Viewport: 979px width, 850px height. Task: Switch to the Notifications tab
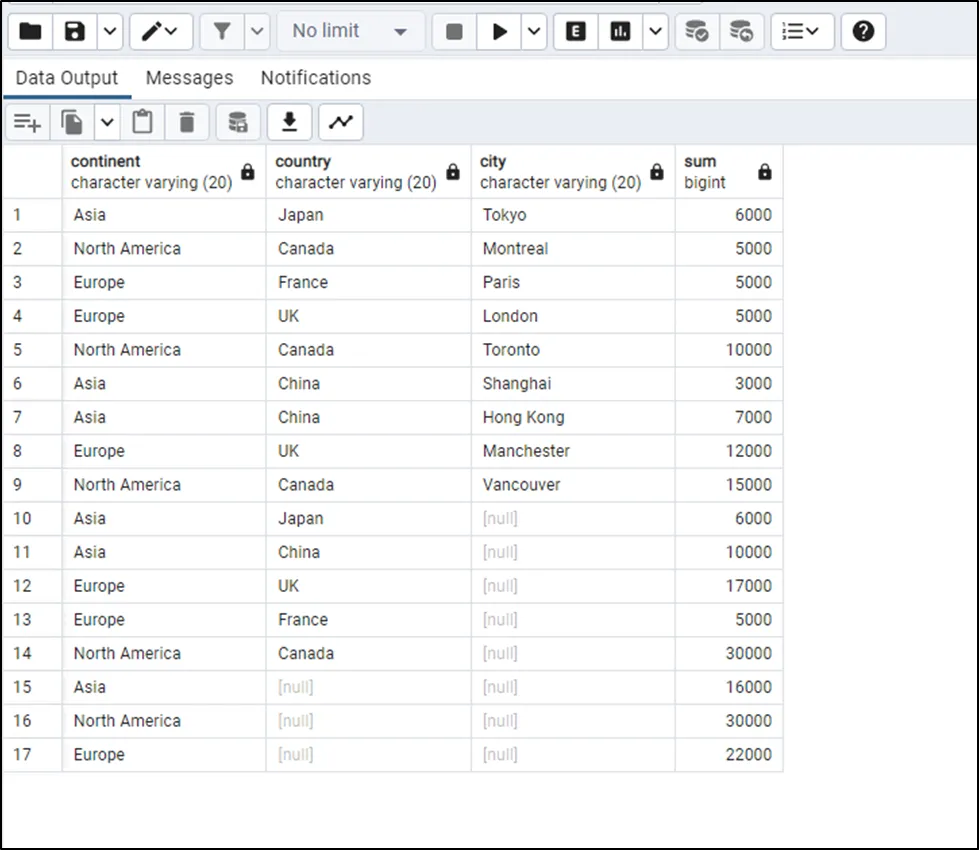[x=315, y=78]
